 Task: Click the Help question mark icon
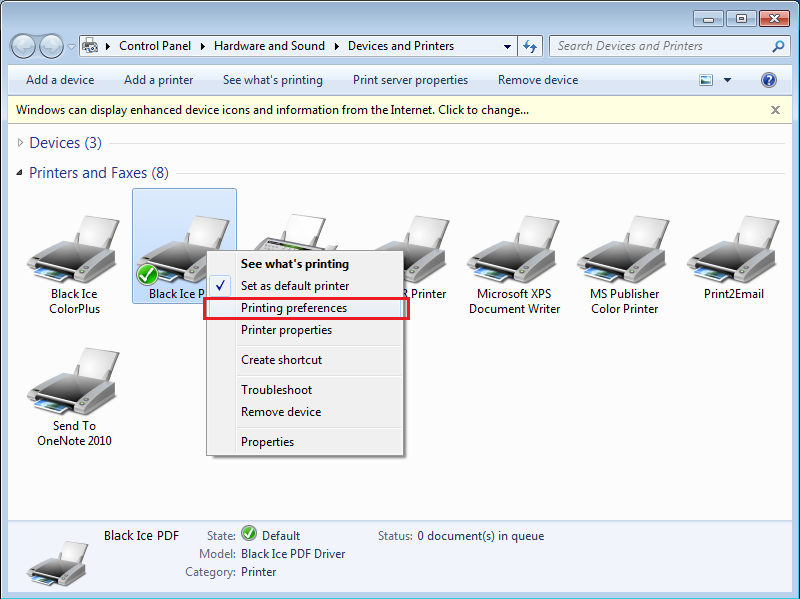coord(768,80)
